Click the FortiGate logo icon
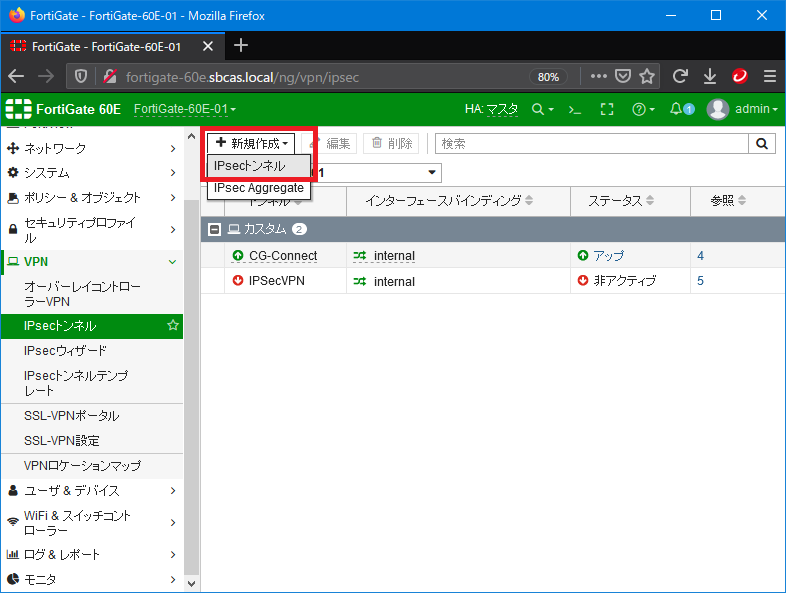The image size is (786, 593). tap(18, 109)
